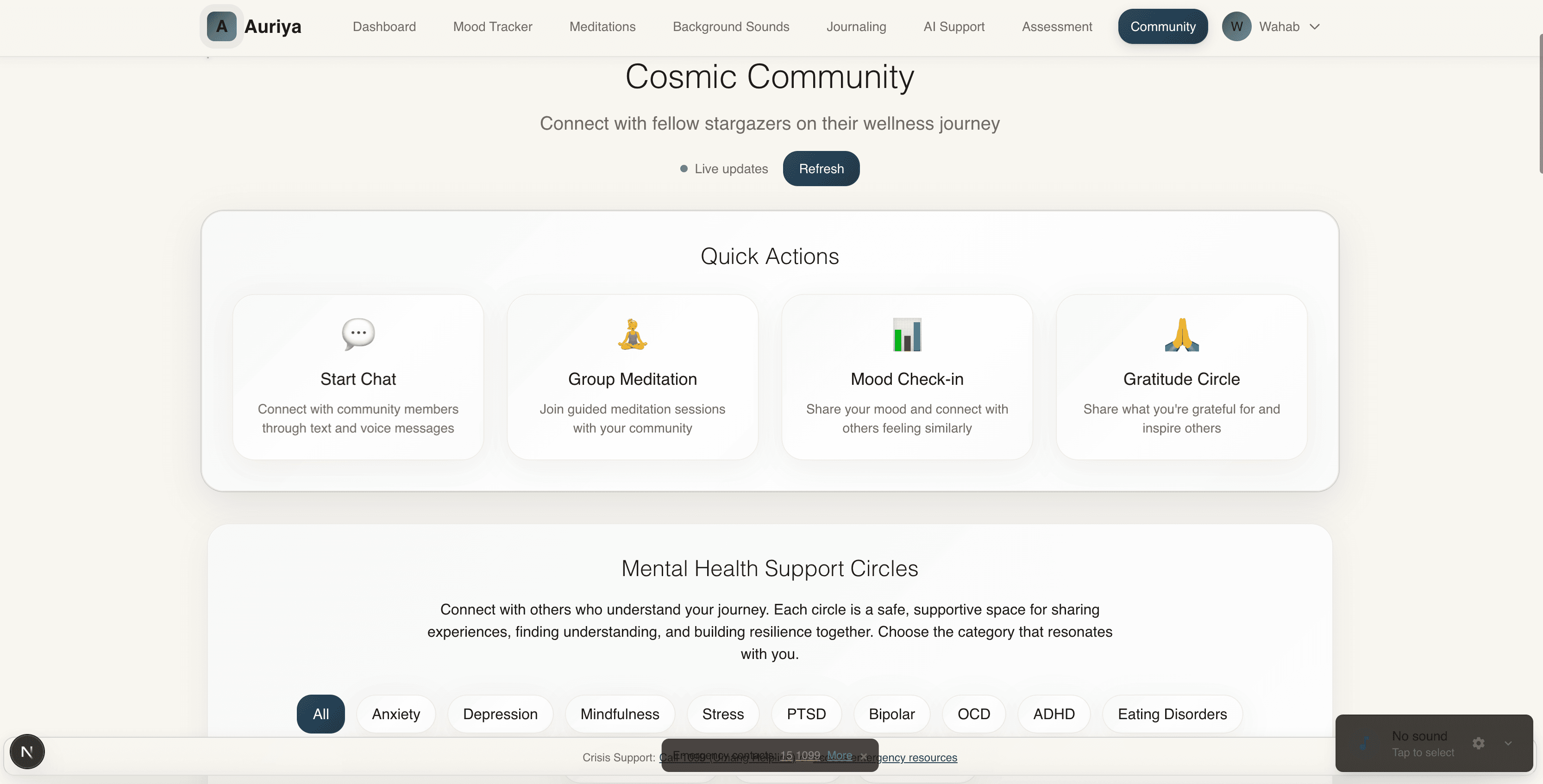Expand the No sound widget chevron
This screenshot has width=1543, height=784.
(x=1508, y=743)
